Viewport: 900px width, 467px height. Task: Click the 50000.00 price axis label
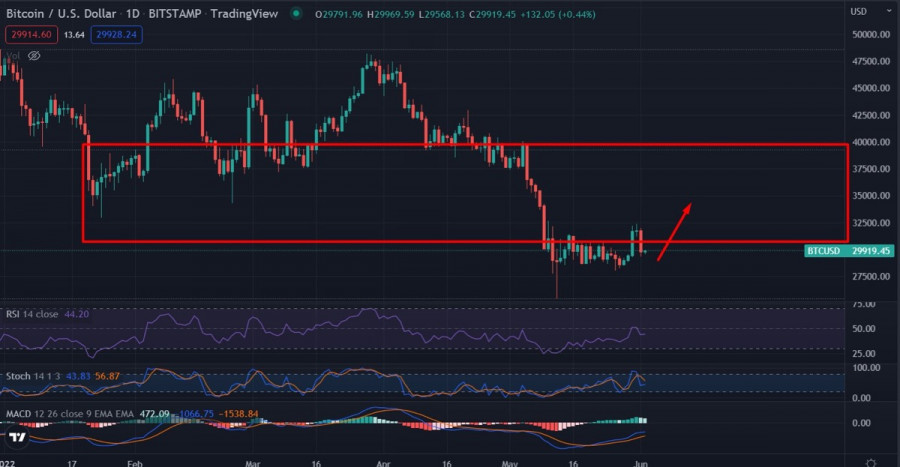click(x=871, y=34)
